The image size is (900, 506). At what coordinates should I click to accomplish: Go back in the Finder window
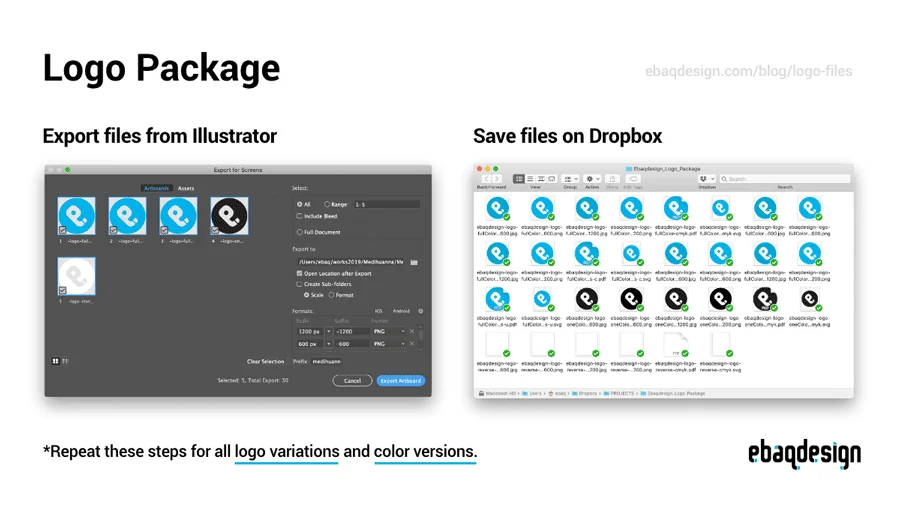coord(486,179)
